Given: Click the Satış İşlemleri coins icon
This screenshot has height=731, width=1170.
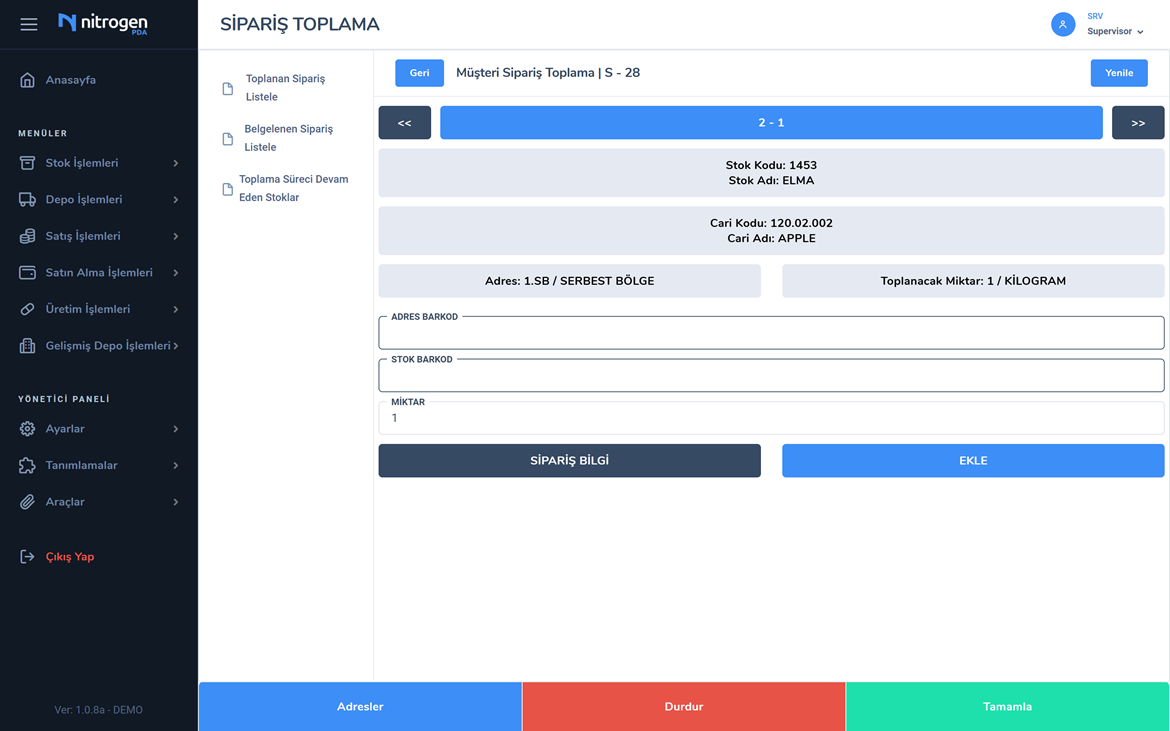Looking at the screenshot, I should 28,236.
